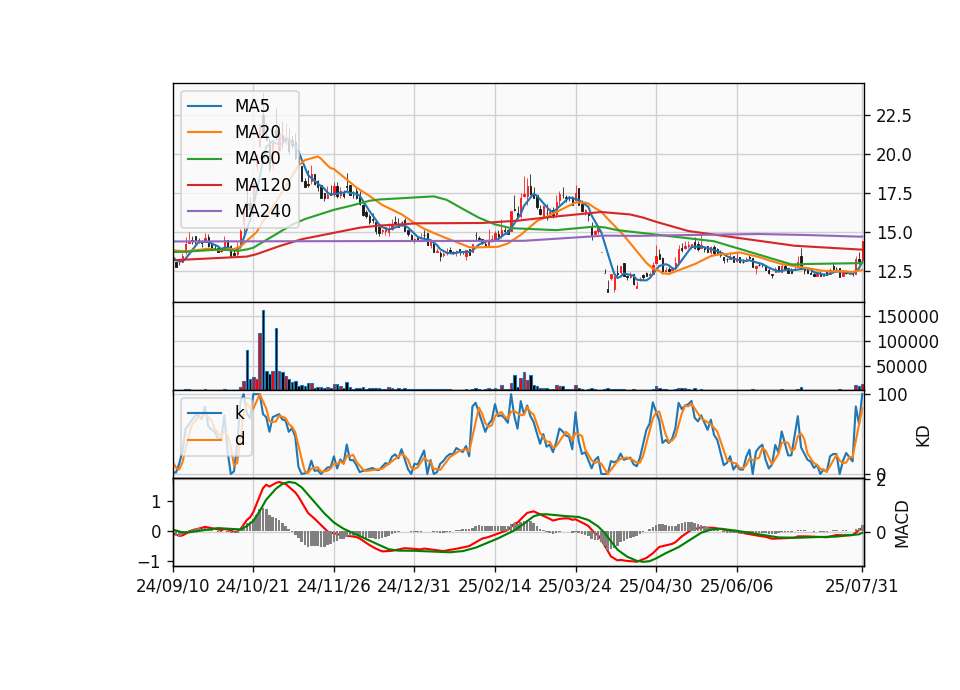Click the 25/07/31 date tick label

click(861, 586)
